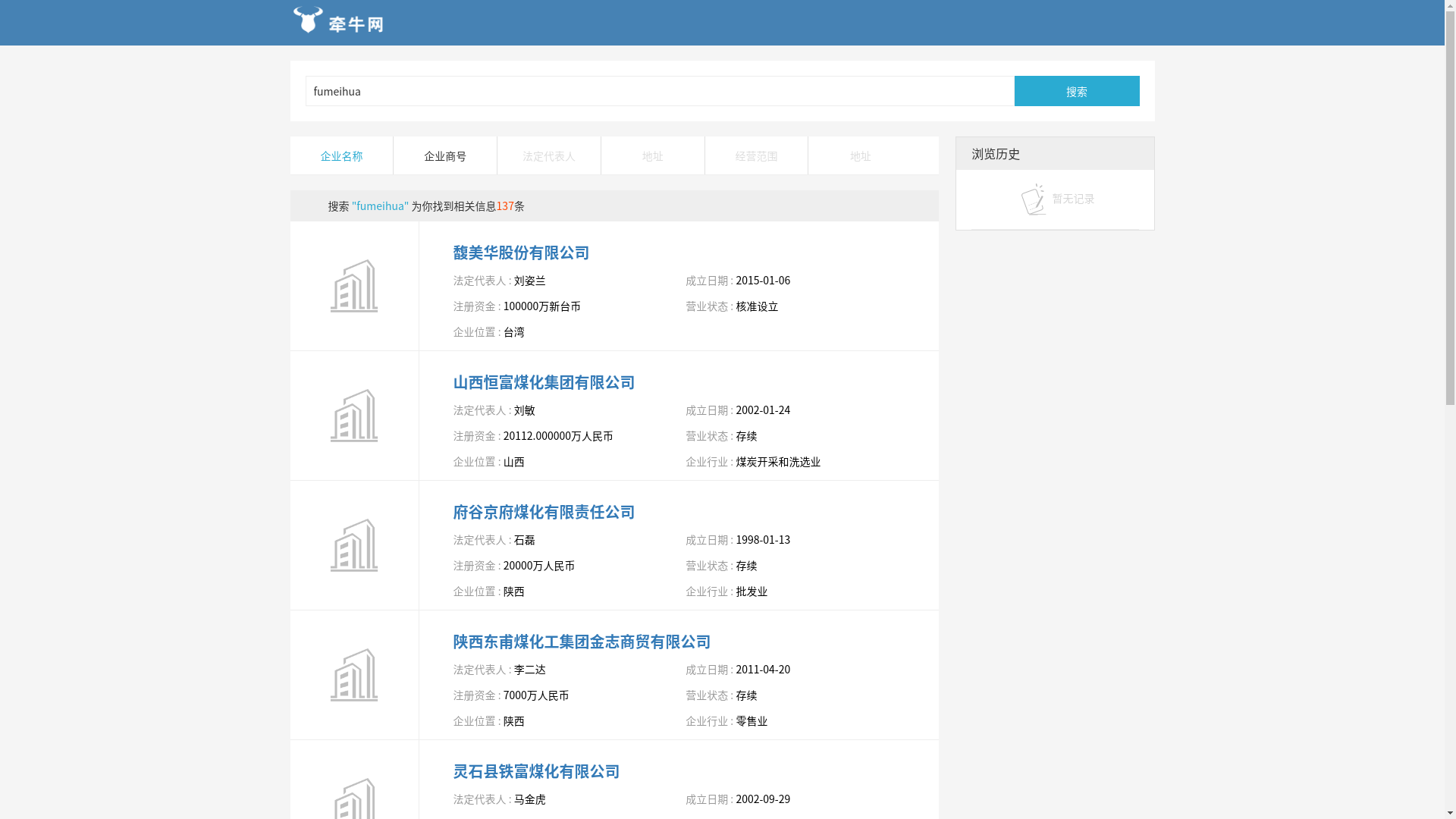Click building icon for 陕西东甫煤化工集团金志商贸有限公司
Screen dimensions: 1456x819
(354, 675)
